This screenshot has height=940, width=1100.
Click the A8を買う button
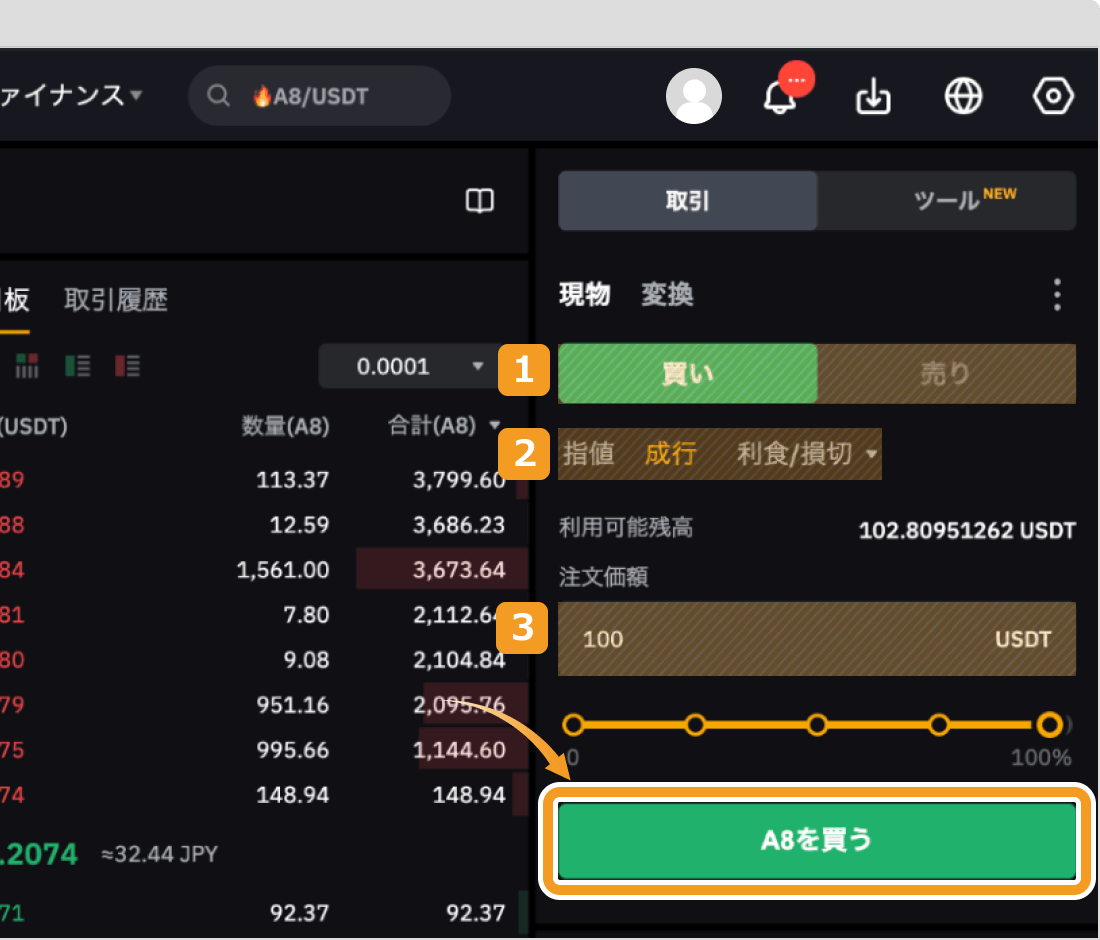[817, 840]
